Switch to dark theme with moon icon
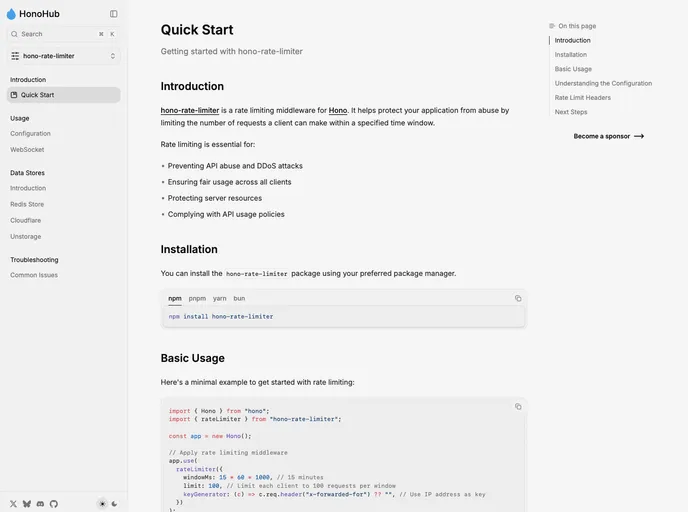The width and height of the screenshot is (688, 512). tap(114, 503)
